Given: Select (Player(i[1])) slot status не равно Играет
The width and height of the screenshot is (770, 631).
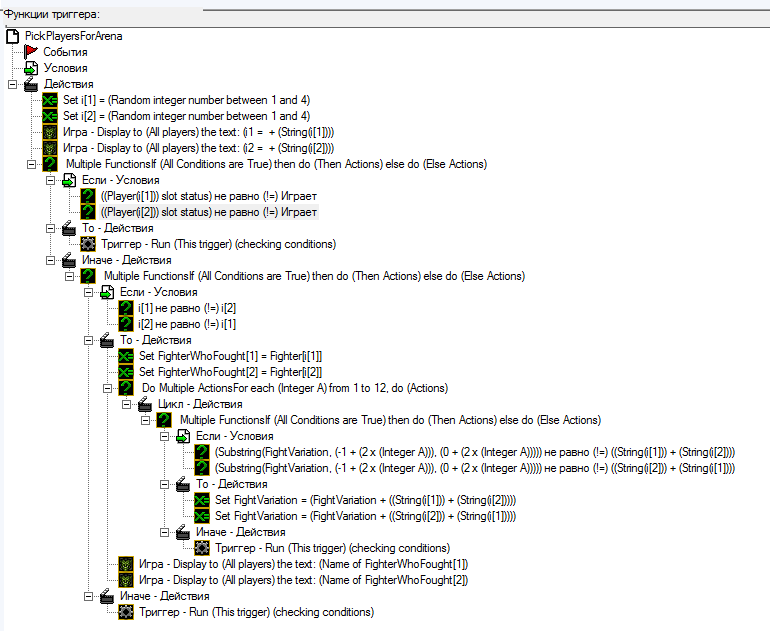Looking at the screenshot, I should pyautogui.click(x=209, y=196).
